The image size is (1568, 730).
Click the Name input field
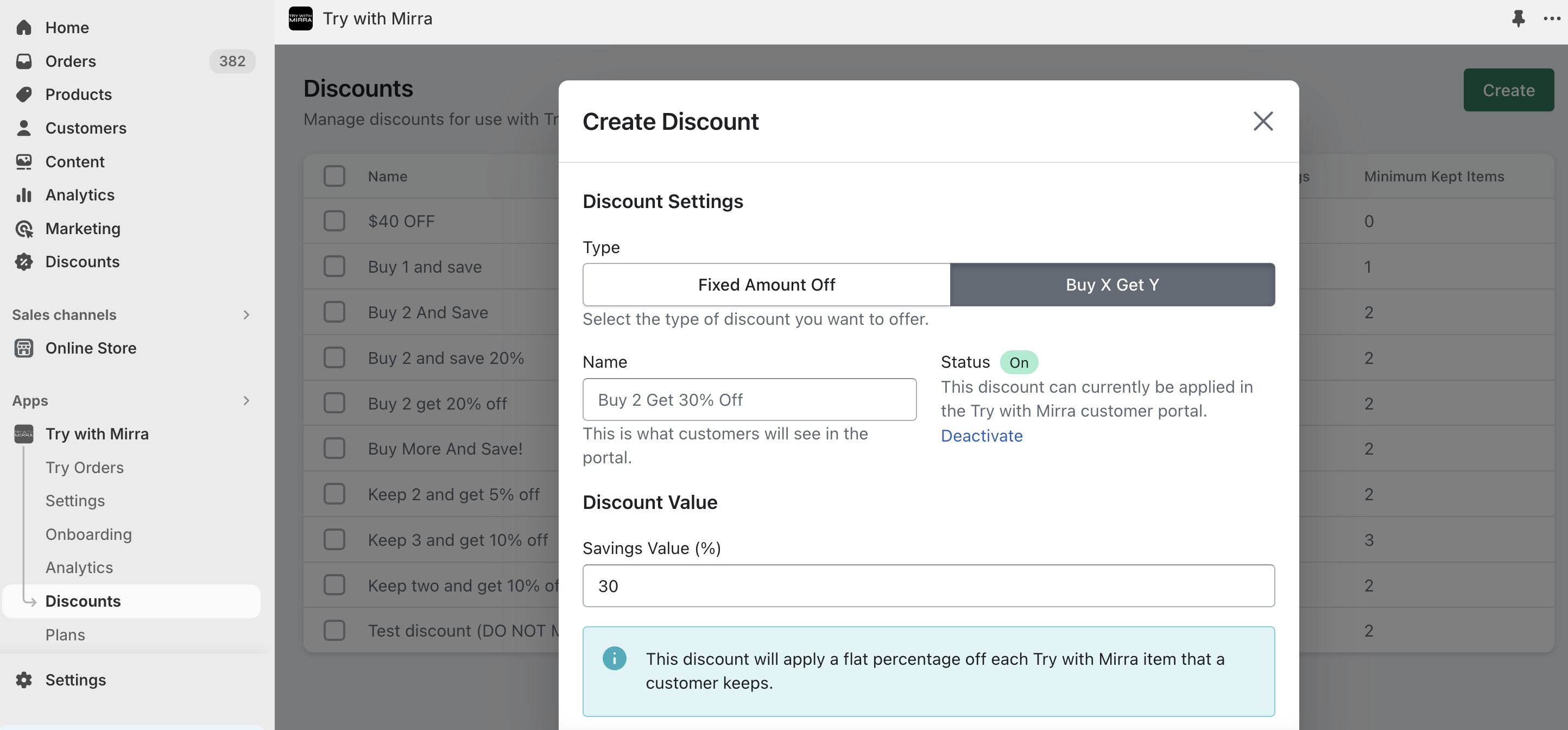pyautogui.click(x=749, y=399)
